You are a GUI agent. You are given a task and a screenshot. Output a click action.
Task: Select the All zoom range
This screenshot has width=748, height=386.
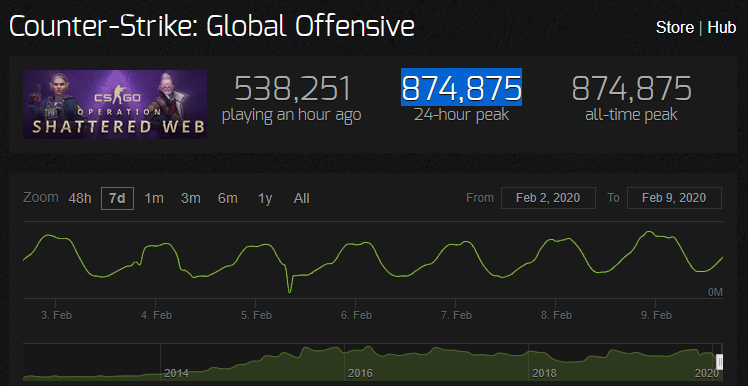click(x=301, y=198)
